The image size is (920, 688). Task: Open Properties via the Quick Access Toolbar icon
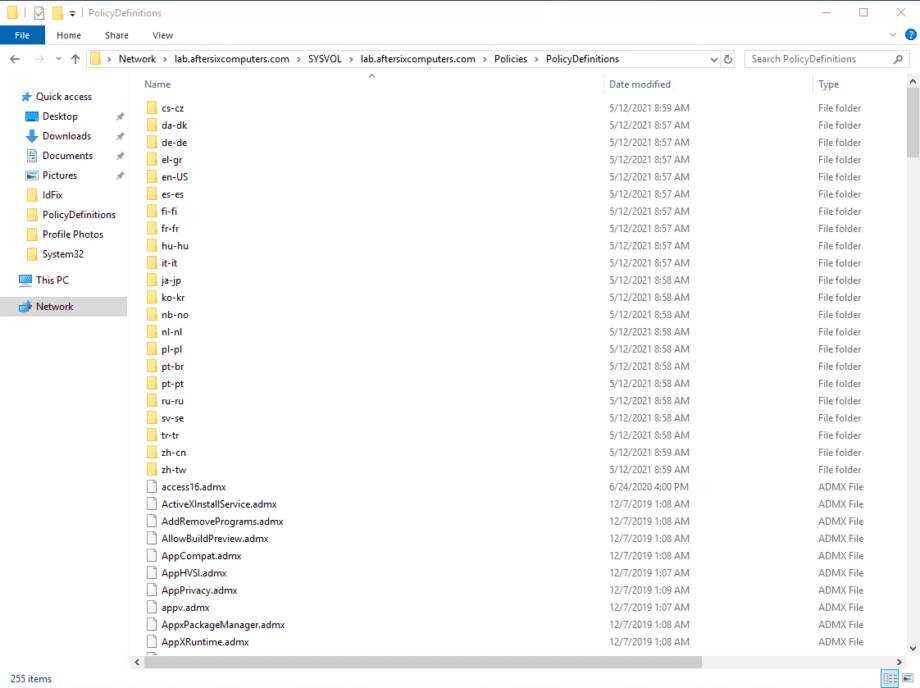[x=38, y=13]
